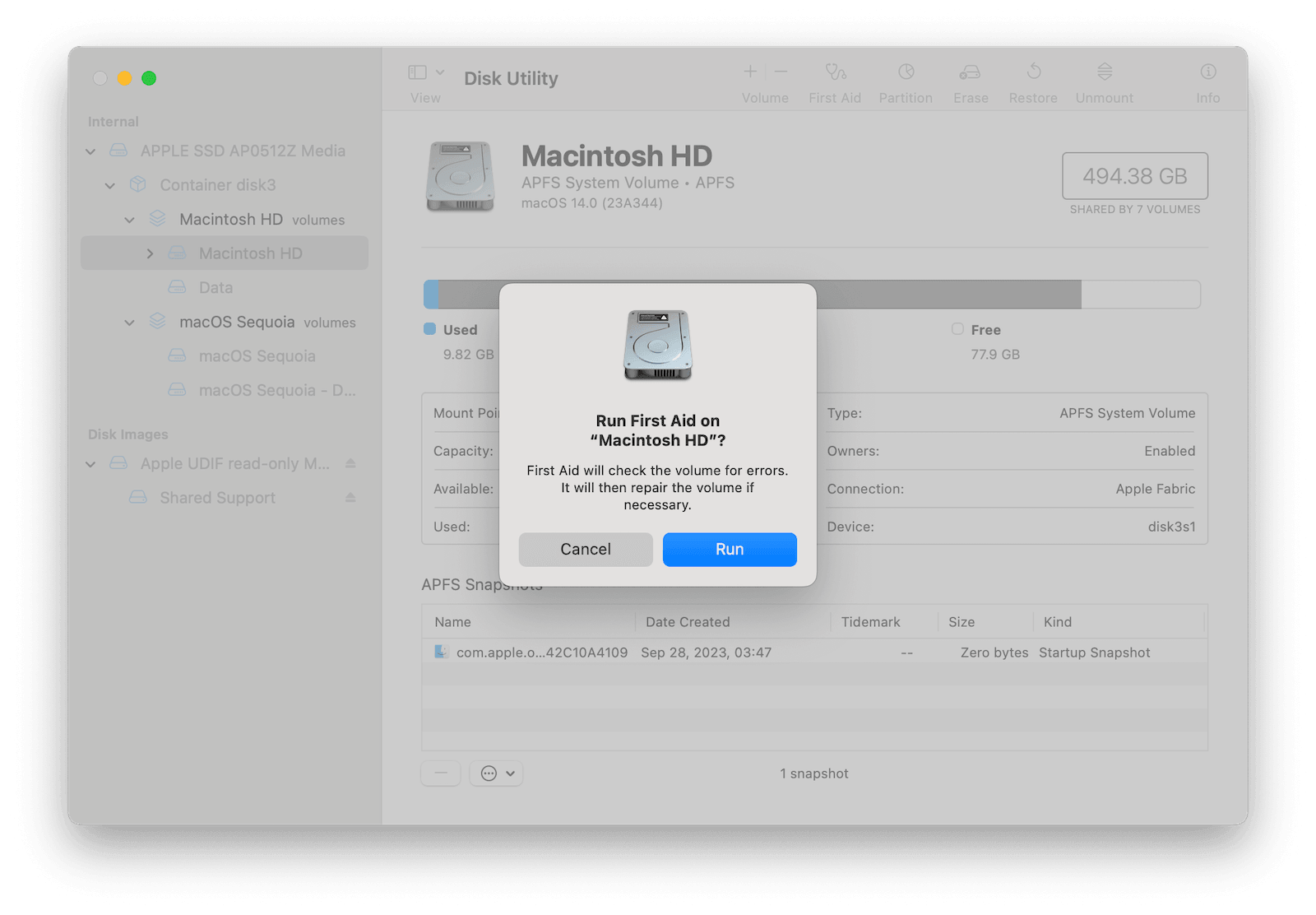This screenshot has width=1316, height=915.
Task: Collapse Apple UDIF read-only disk image
Action: pos(90,464)
